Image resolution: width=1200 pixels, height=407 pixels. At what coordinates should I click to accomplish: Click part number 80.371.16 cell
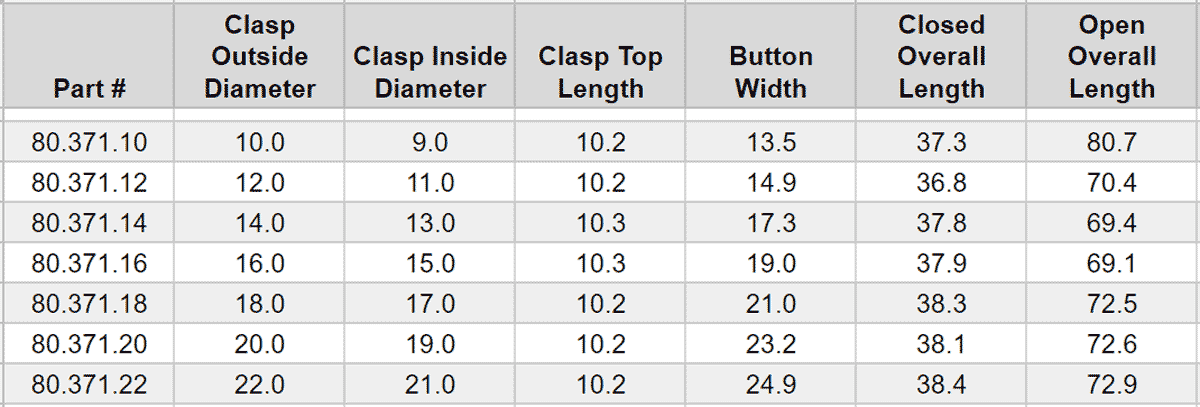[89, 264]
